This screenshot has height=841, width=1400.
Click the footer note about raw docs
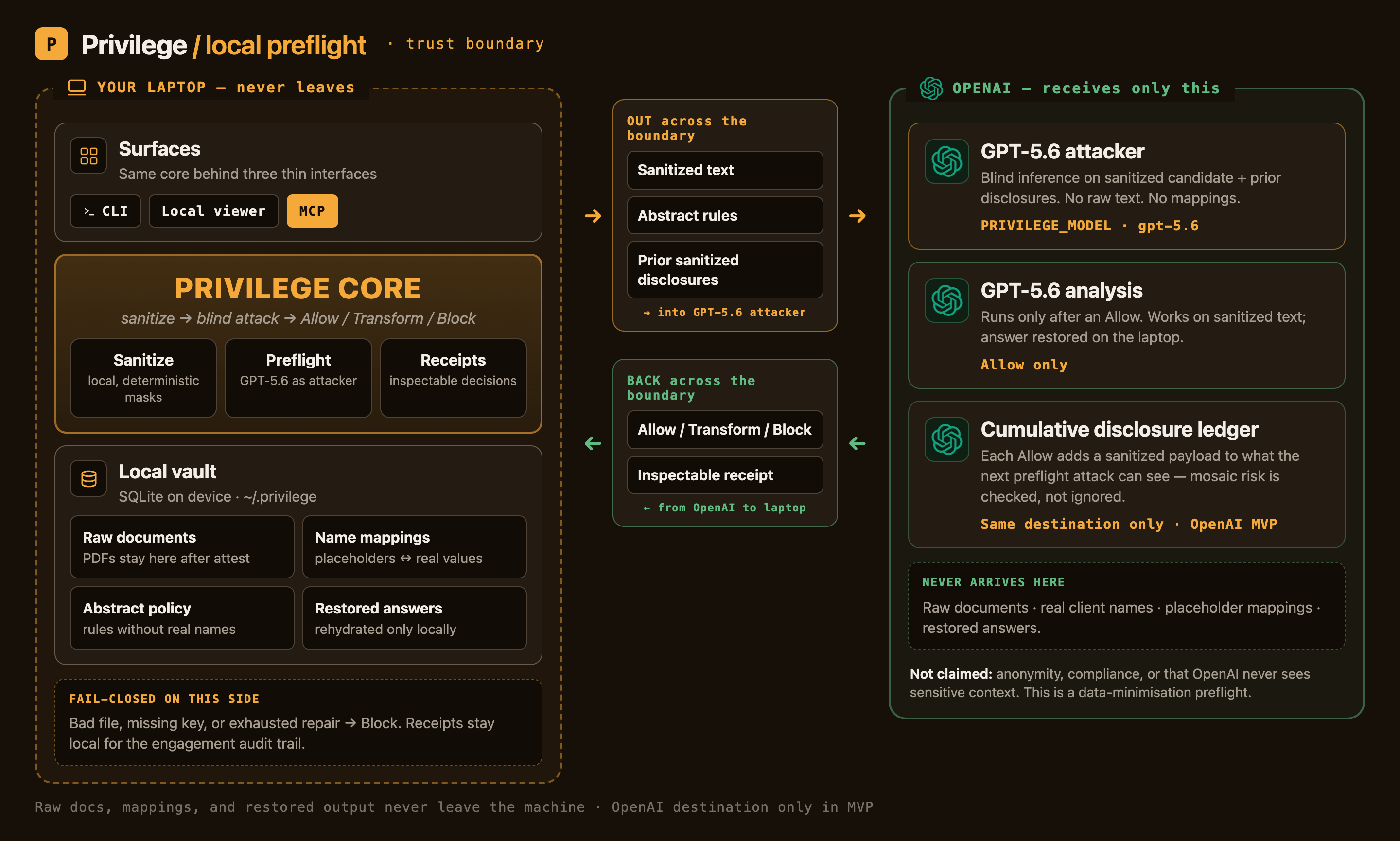pos(454,807)
